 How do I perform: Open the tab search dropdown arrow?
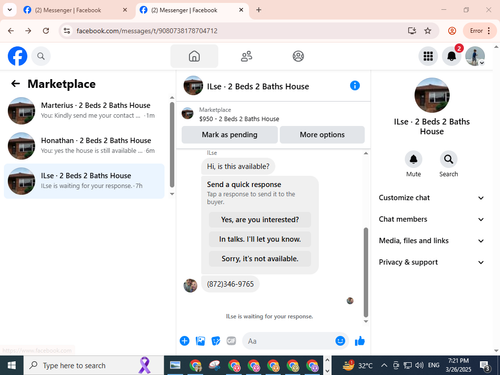click(x=10, y=10)
